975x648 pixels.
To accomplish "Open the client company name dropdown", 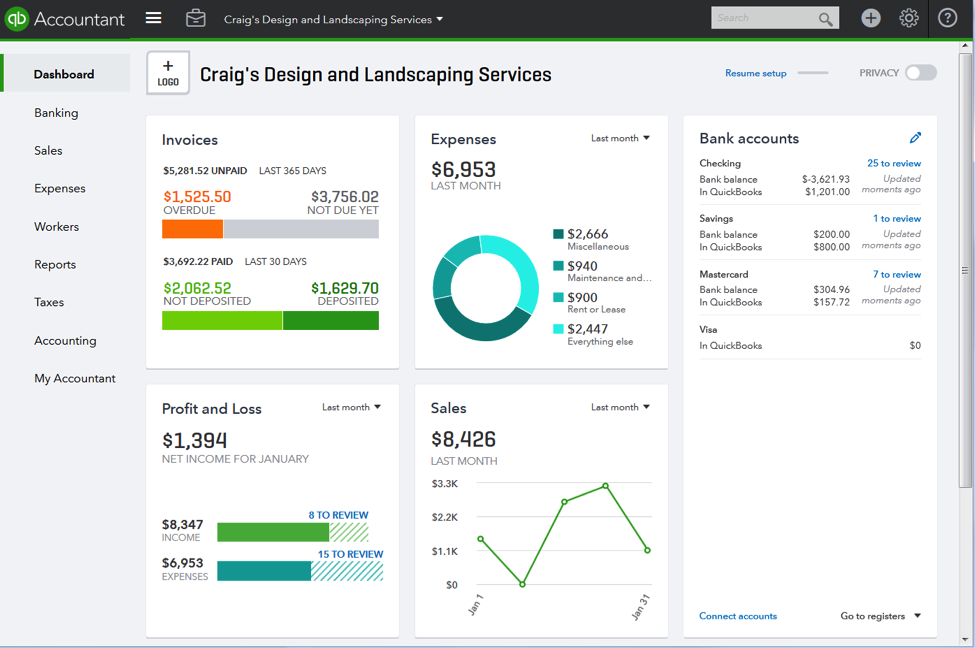I will coord(333,19).
